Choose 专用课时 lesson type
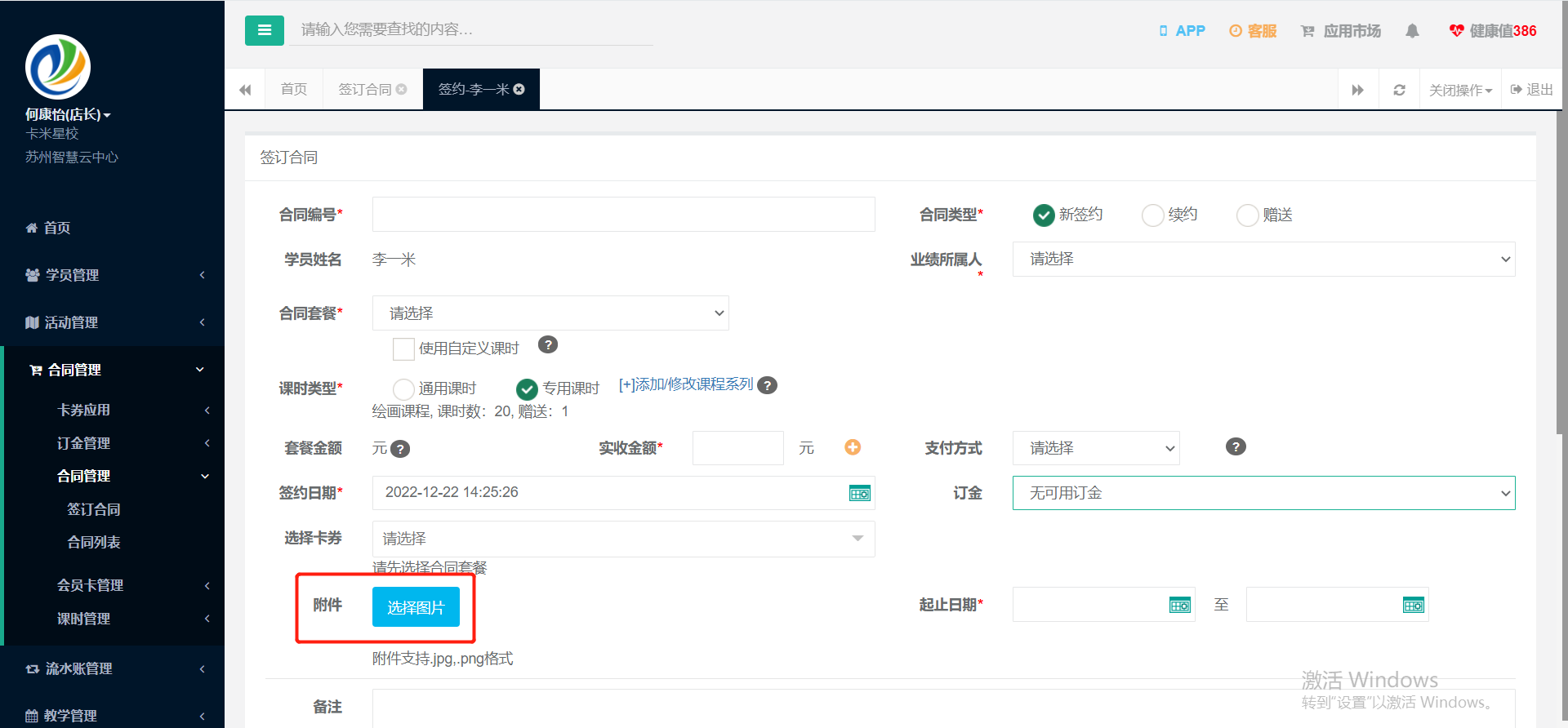1568x728 pixels. pyautogui.click(x=527, y=388)
